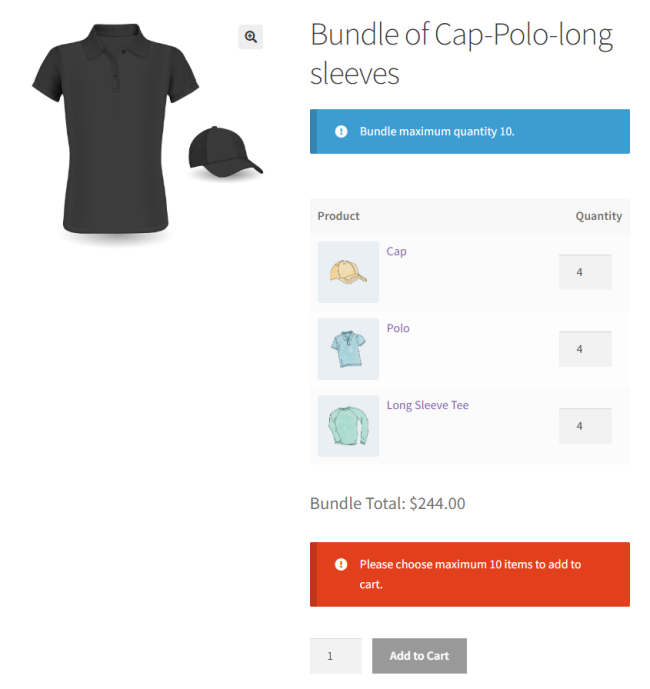Focus the Cap quantity field

(x=584, y=272)
